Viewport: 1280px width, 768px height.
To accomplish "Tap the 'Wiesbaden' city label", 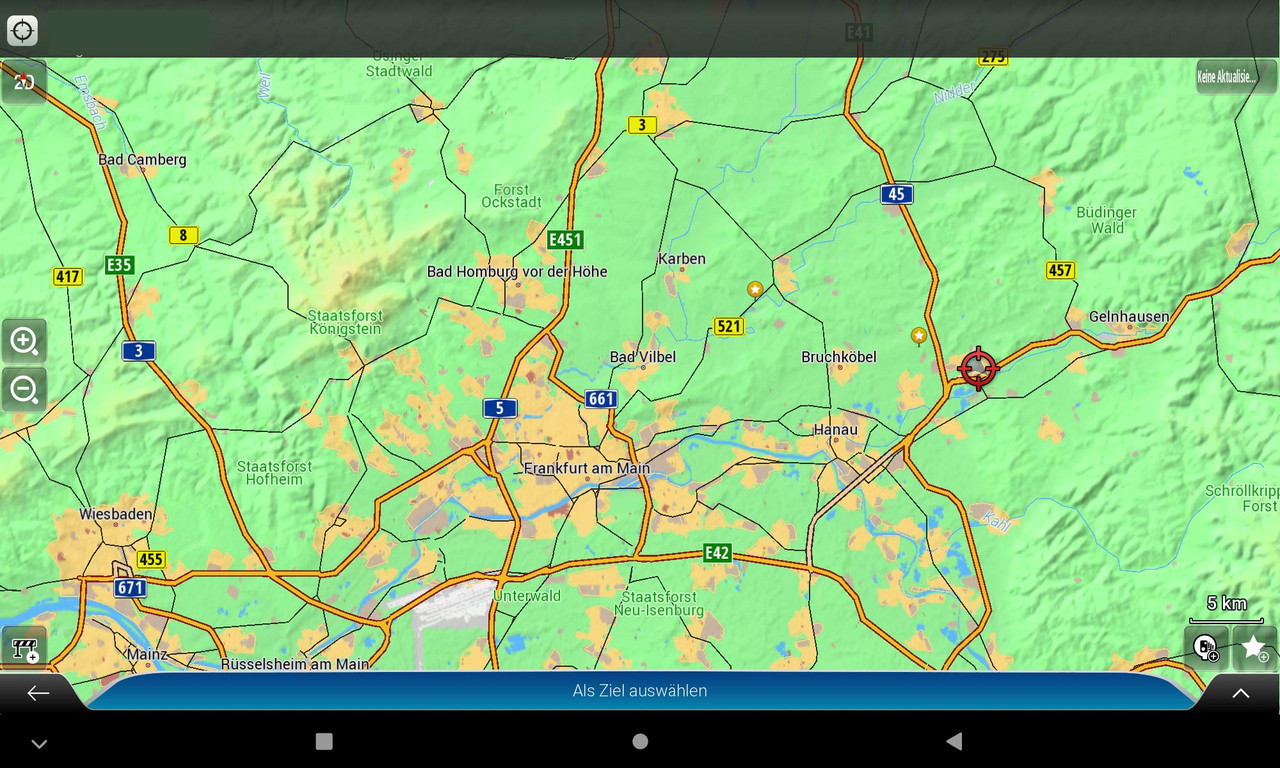I will pos(116,515).
